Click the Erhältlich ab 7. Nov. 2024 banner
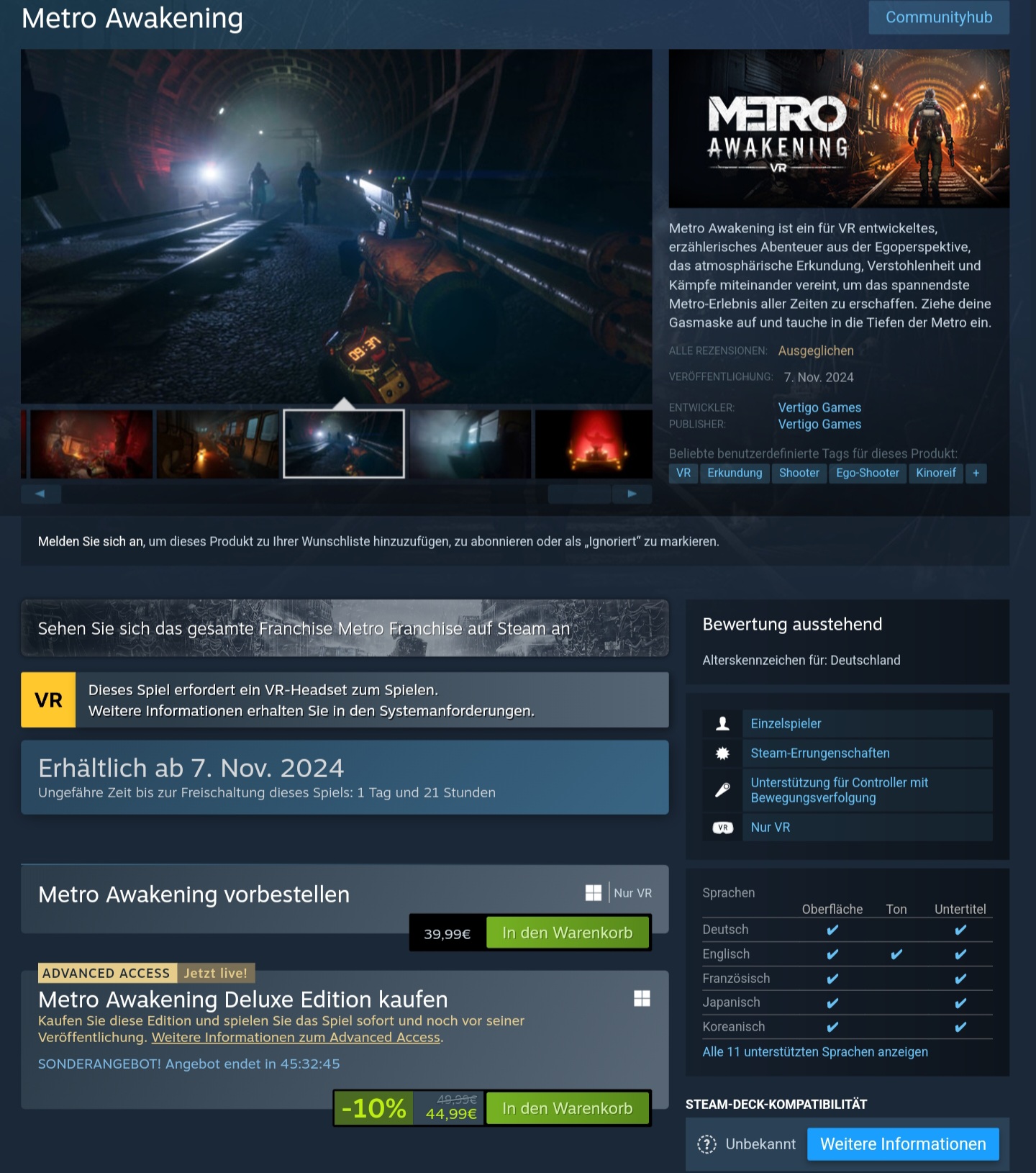The width and height of the screenshot is (1036, 1173). pyautogui.click(x=345, y=777)
